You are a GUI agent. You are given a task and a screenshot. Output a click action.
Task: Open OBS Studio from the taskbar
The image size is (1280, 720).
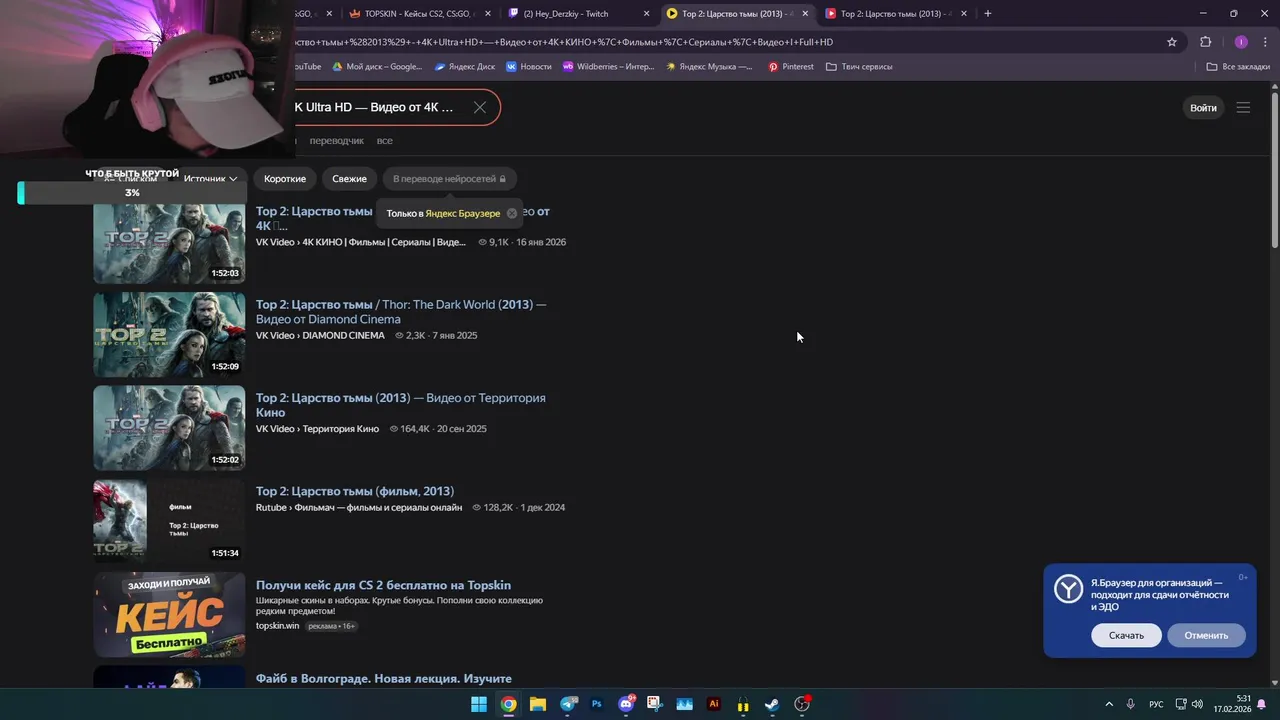(802, 704)
